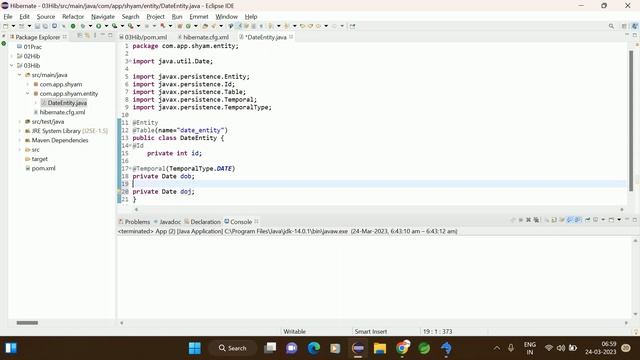Viewport: 640px width, 360px height.
Task: Collapse the 03Hib project node
Action: pos(11,65)
